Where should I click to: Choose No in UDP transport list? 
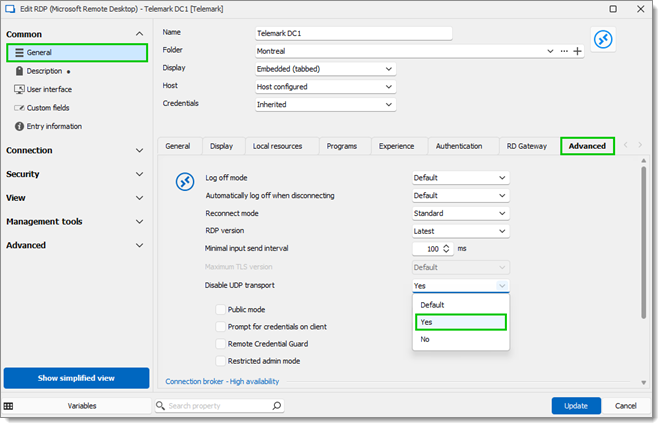[x=461, y=340]
